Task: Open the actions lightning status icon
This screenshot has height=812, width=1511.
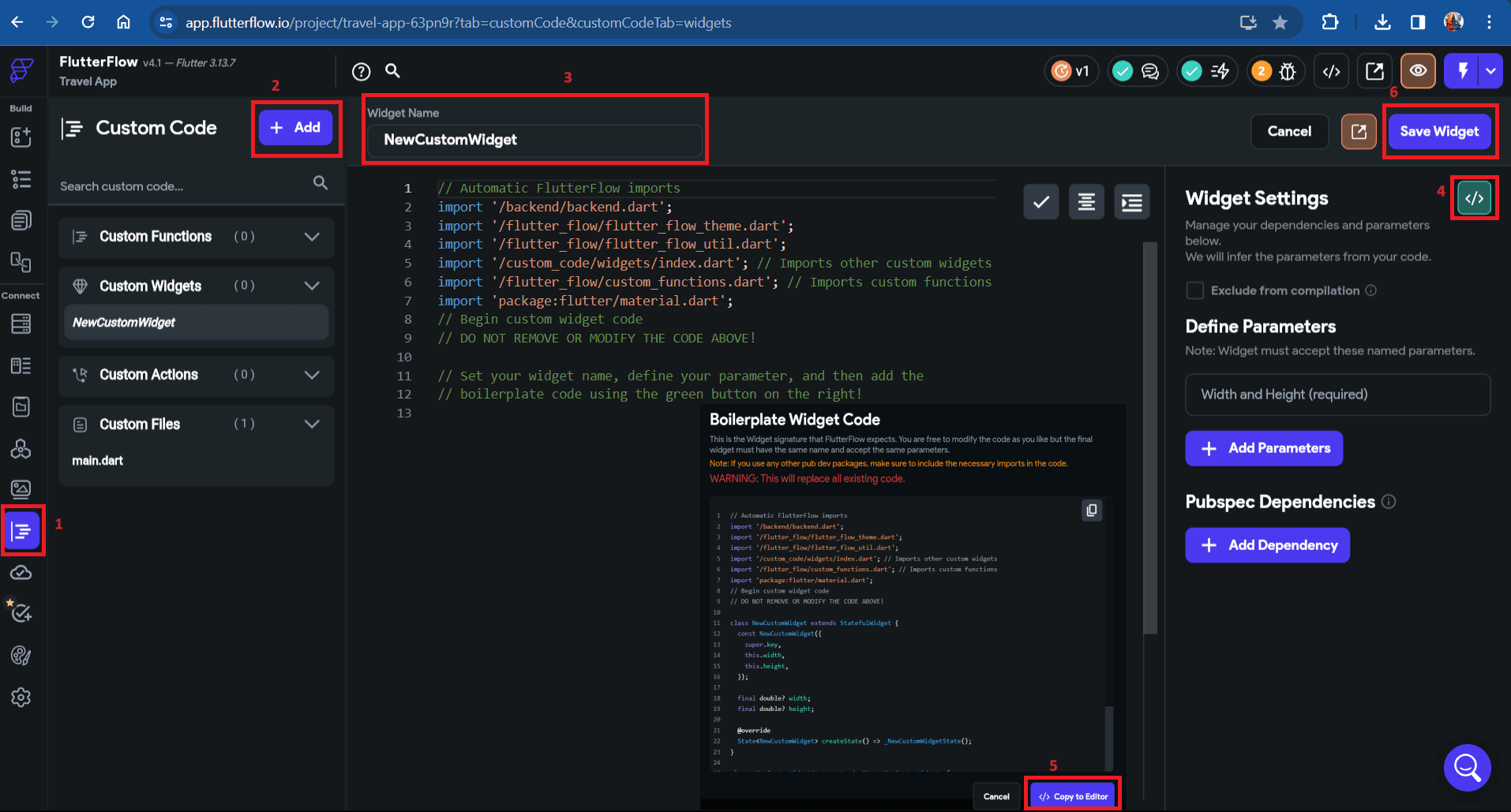Action: pyautogui.click(x=1220, y=72)
